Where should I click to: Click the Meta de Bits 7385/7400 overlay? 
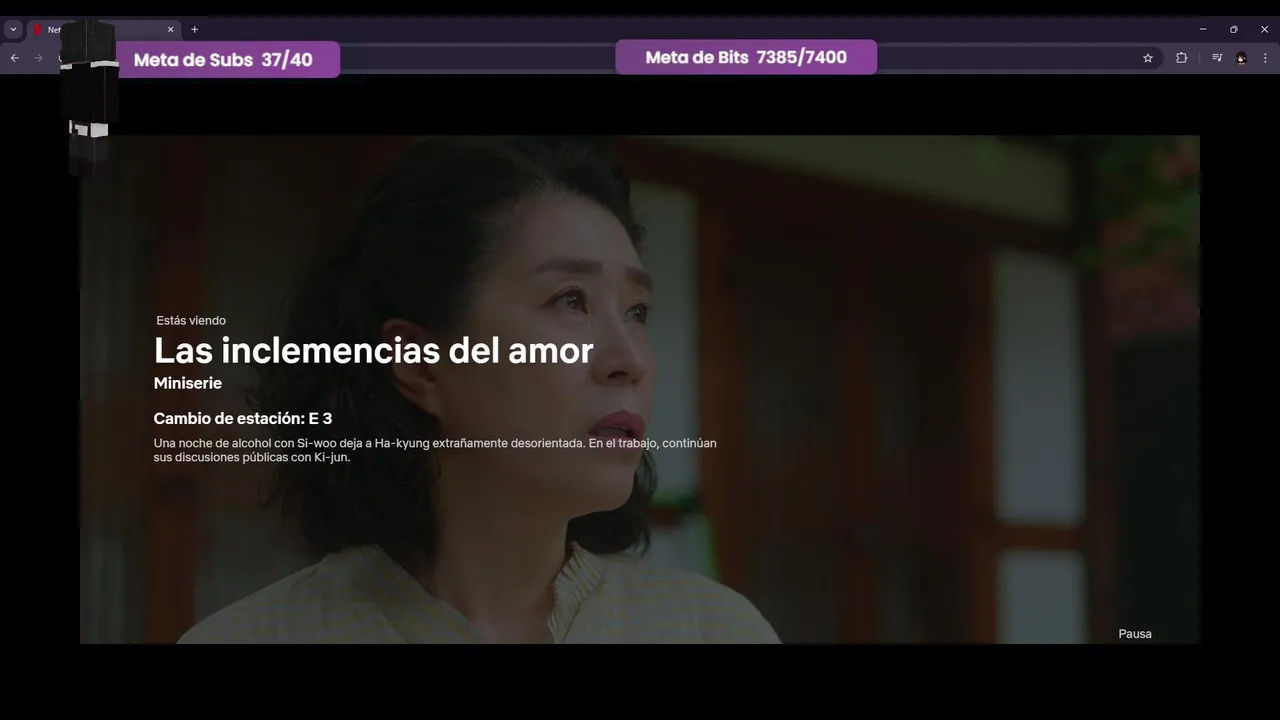(746, 57)
